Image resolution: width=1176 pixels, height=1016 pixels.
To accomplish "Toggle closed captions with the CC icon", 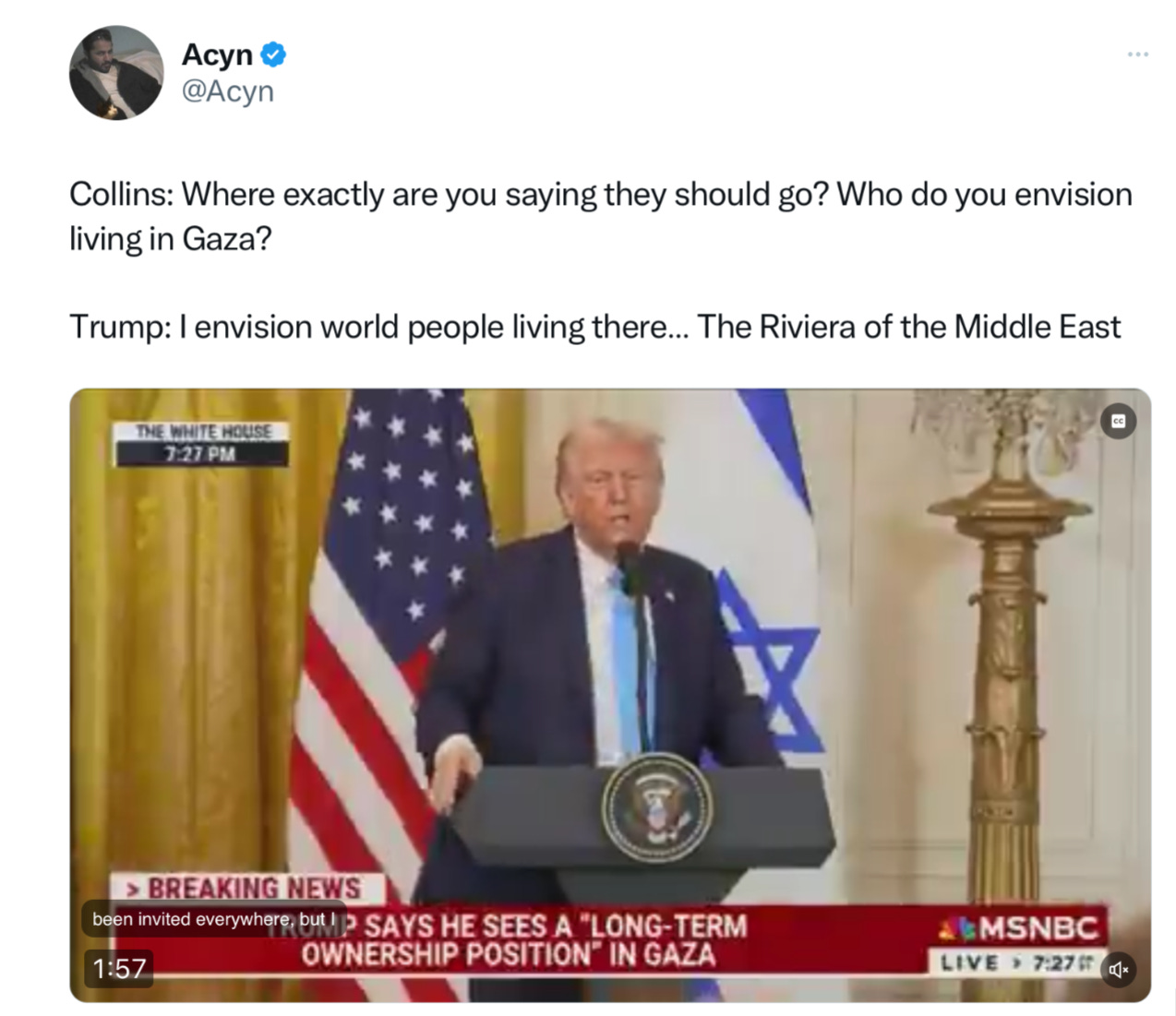I will (x=1118, y=421).
